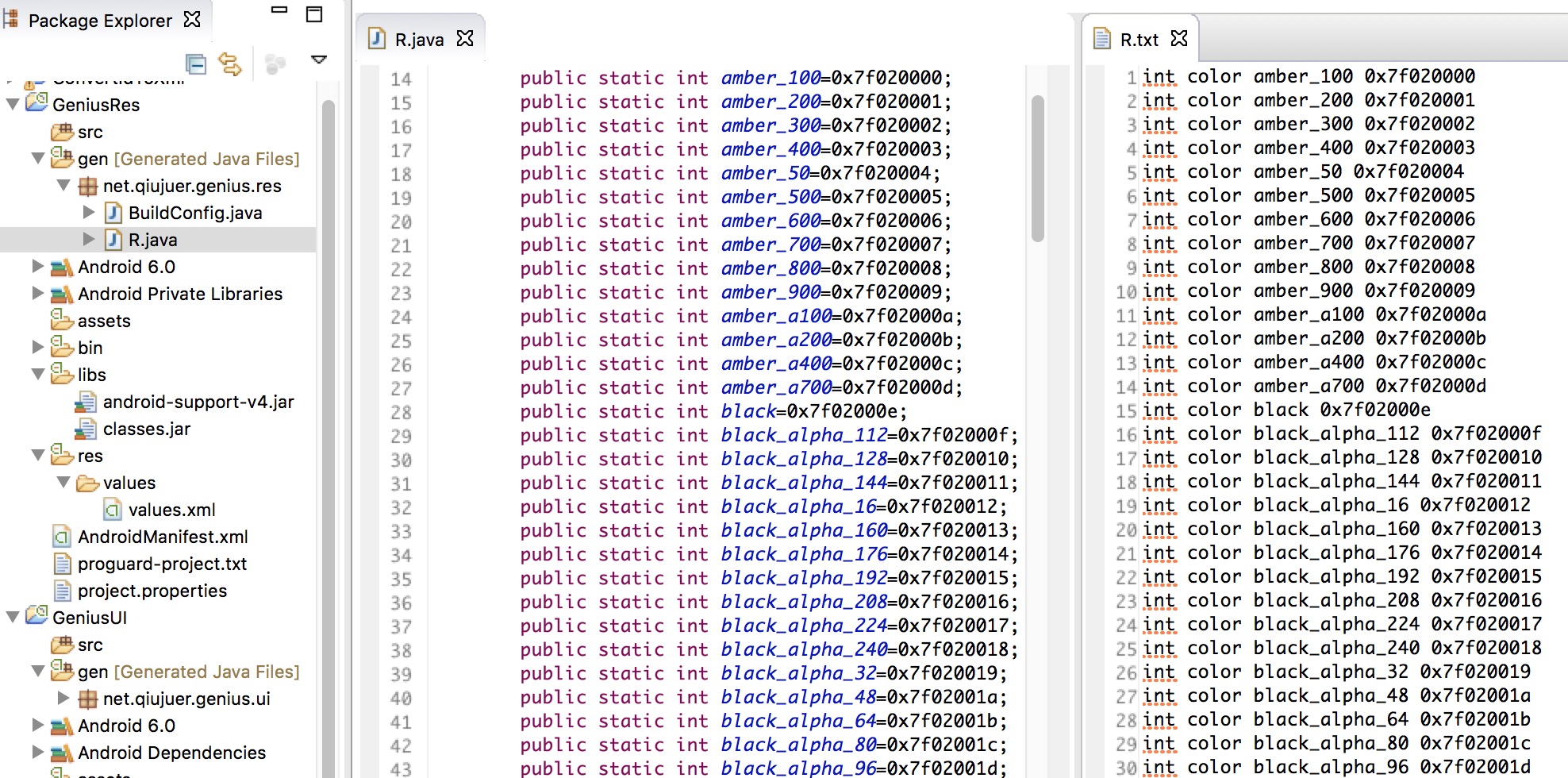Click the android-support-v4.jar file icon

point(86,402)
